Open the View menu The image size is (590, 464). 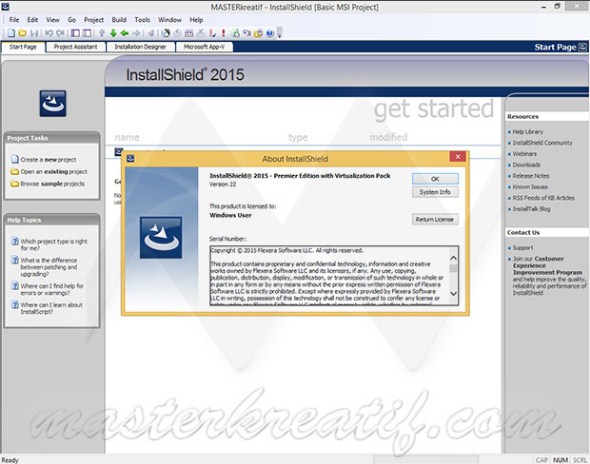(53, 20)
